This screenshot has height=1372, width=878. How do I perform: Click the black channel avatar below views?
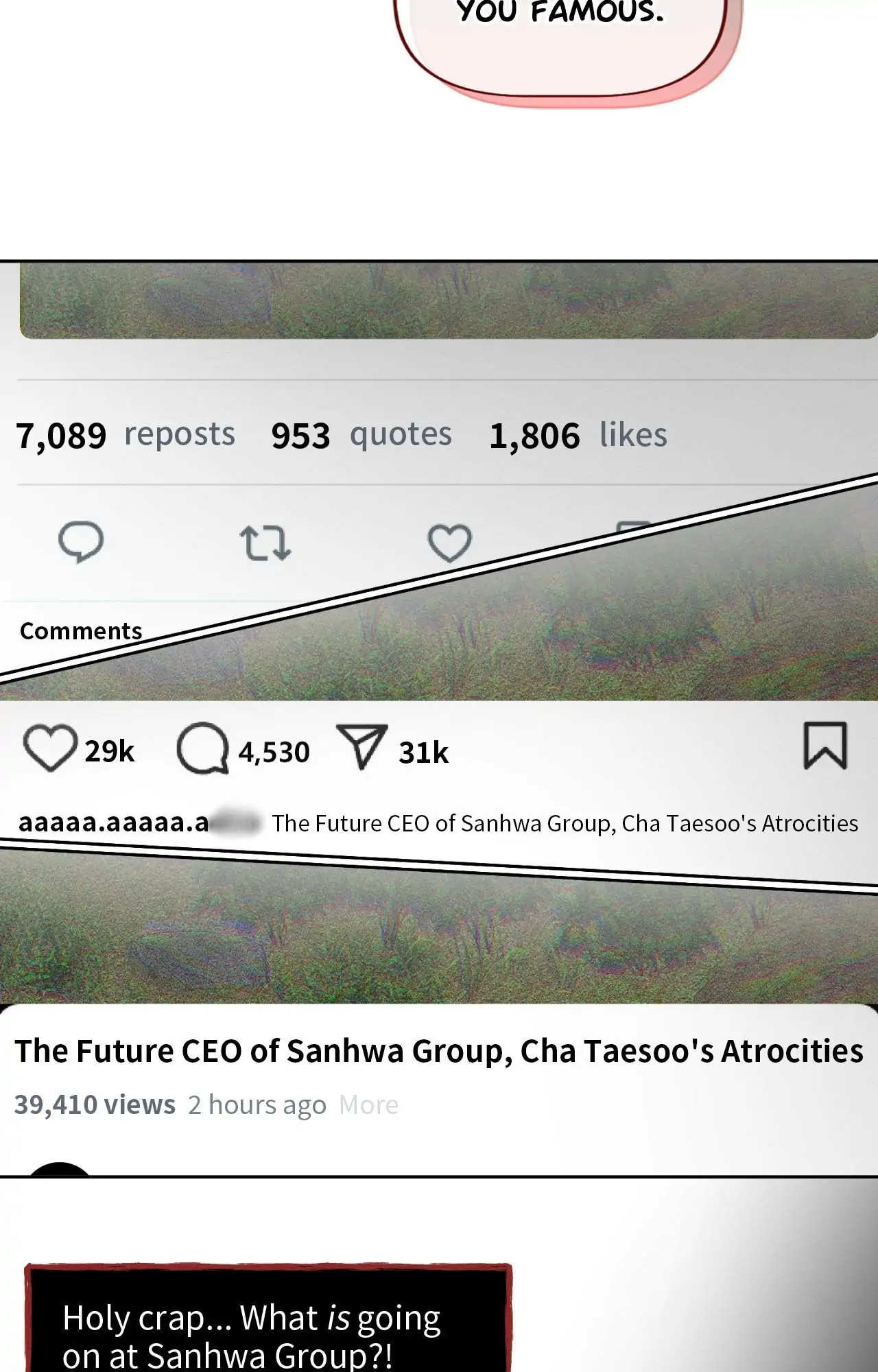60,1169
